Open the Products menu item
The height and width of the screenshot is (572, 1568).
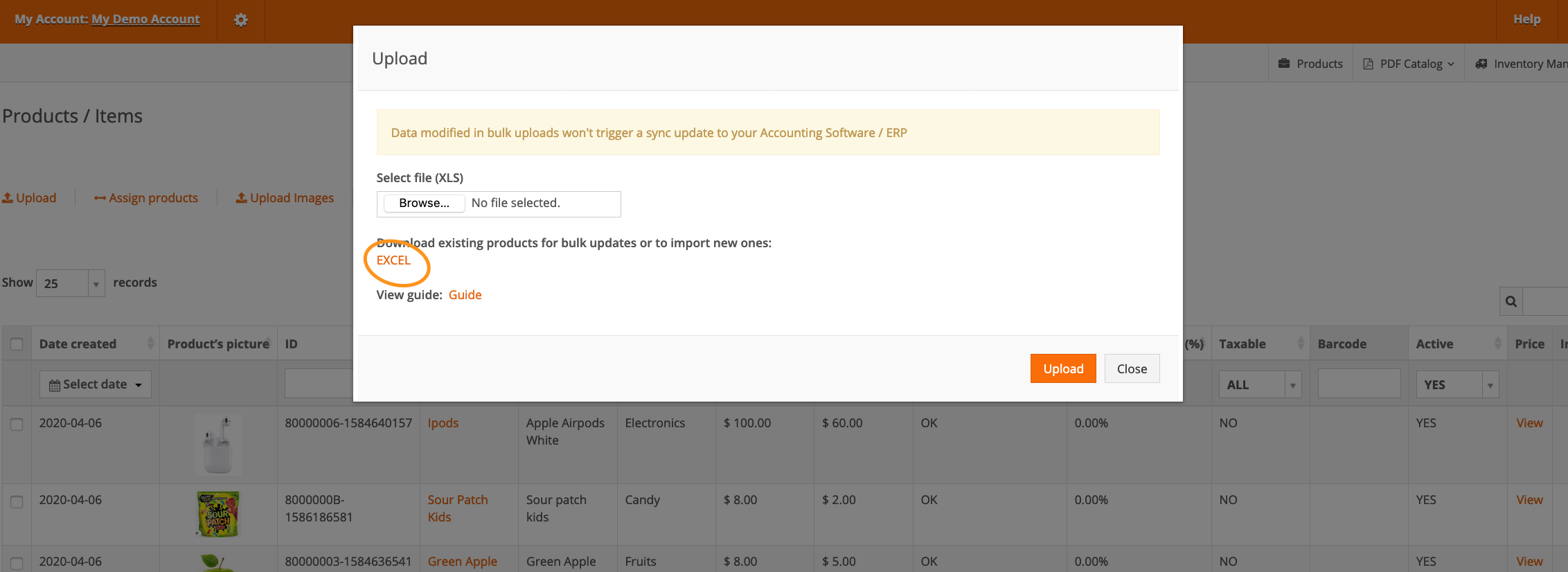pyautogui.click(x=1310, y=64)
